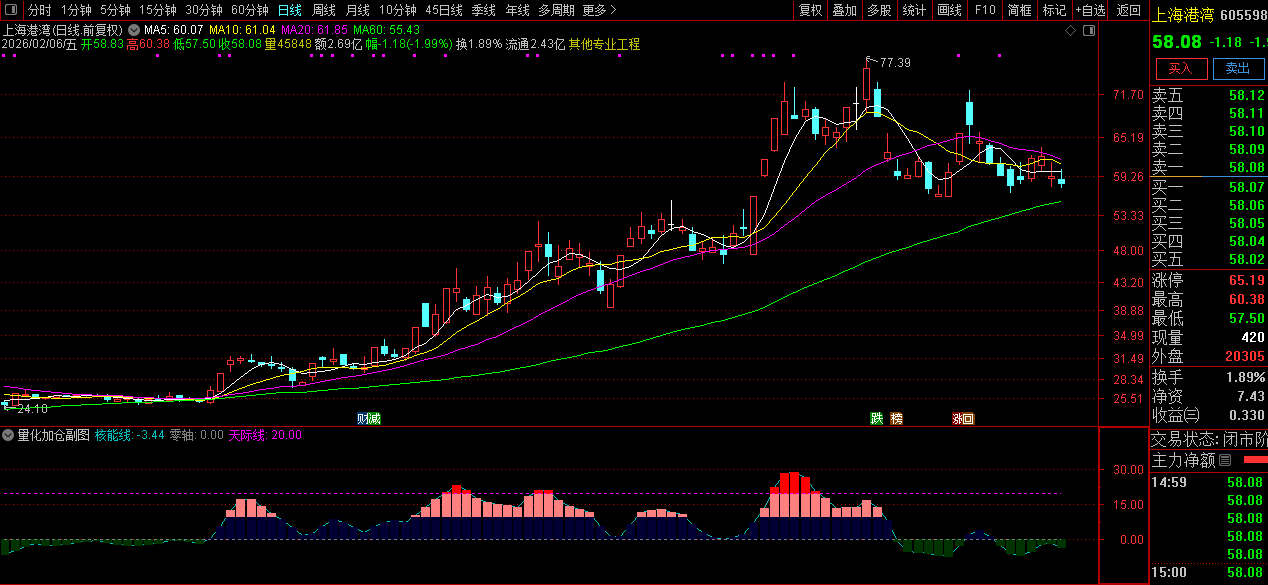This screenshot has height=585, width=1268.
Task: Click the 财 event marker on chart
Action: tap(362, 418)
